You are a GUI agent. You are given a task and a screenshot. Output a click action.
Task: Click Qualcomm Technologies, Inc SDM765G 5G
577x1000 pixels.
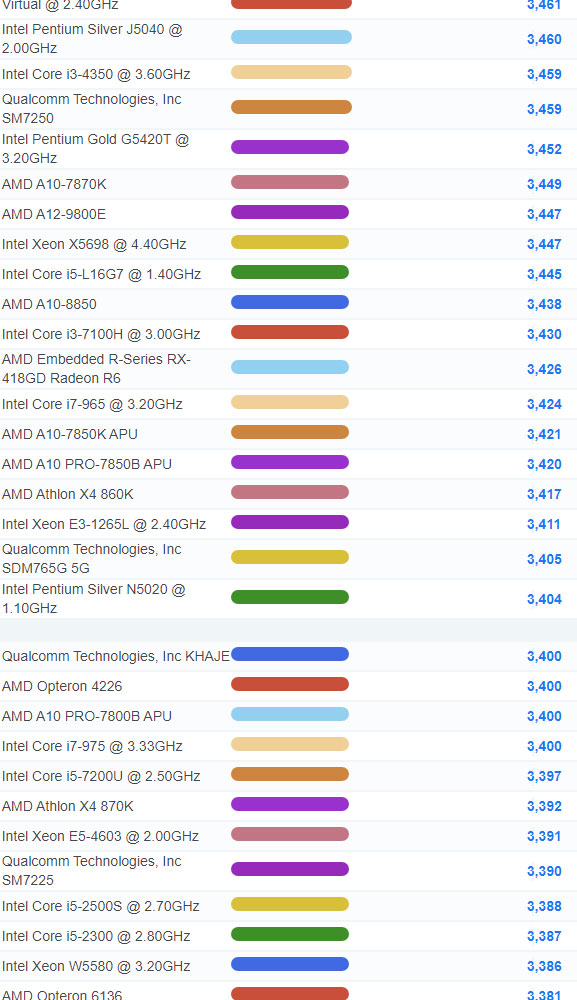[92, 559]
